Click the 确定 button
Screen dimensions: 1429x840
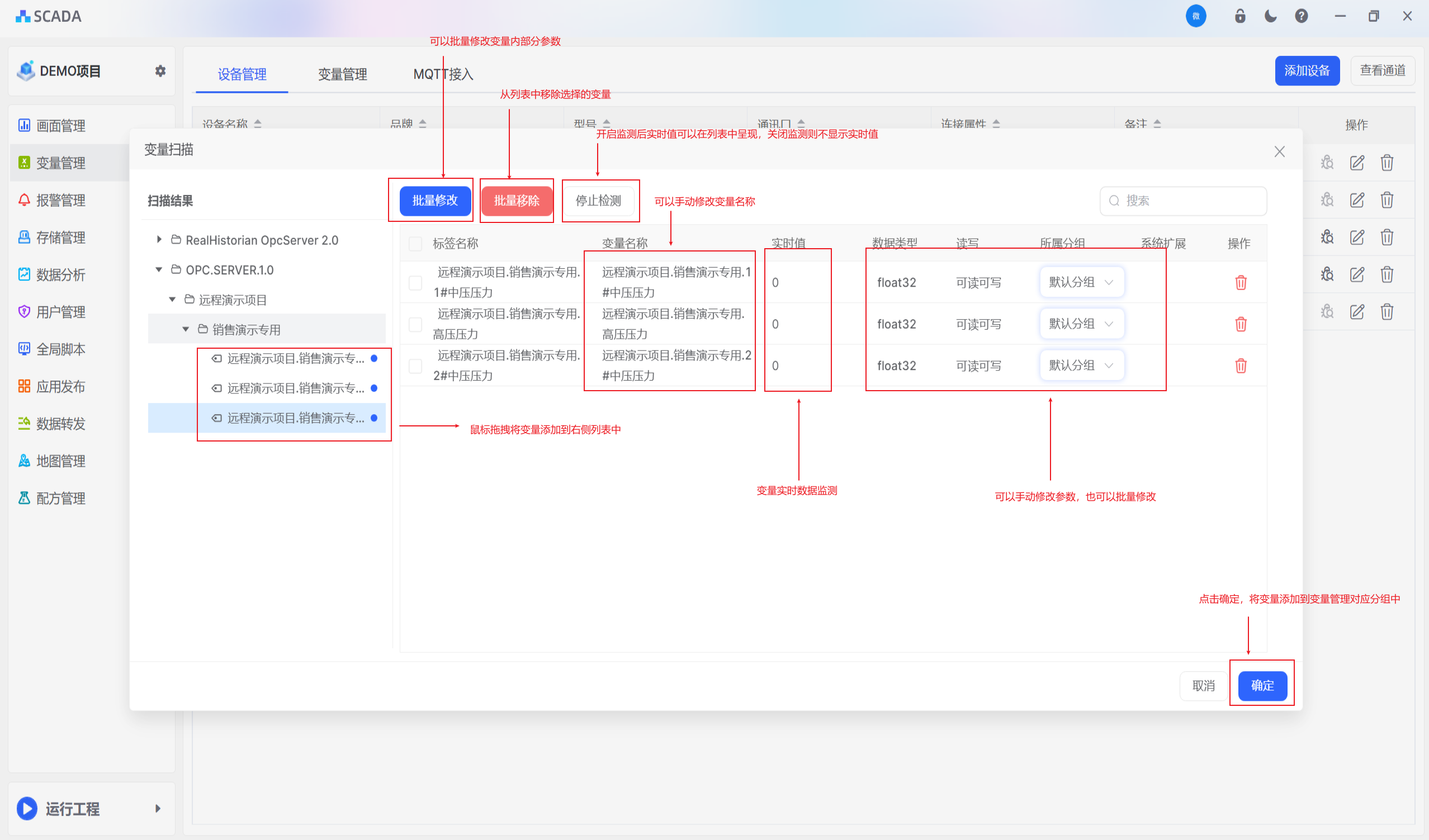pos(1262,685)
